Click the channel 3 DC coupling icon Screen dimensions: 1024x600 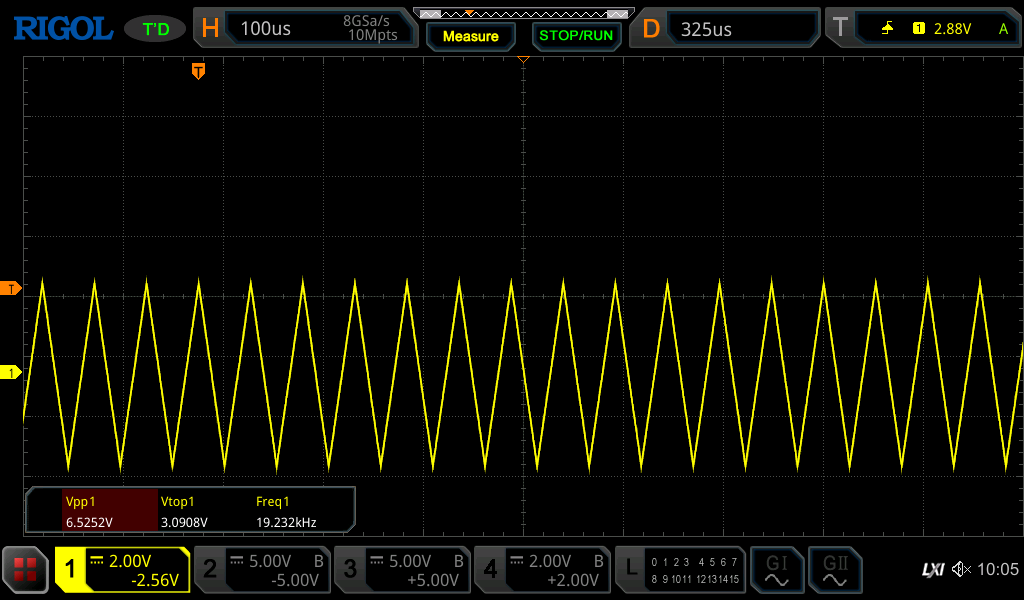click(x=377, y=560)
